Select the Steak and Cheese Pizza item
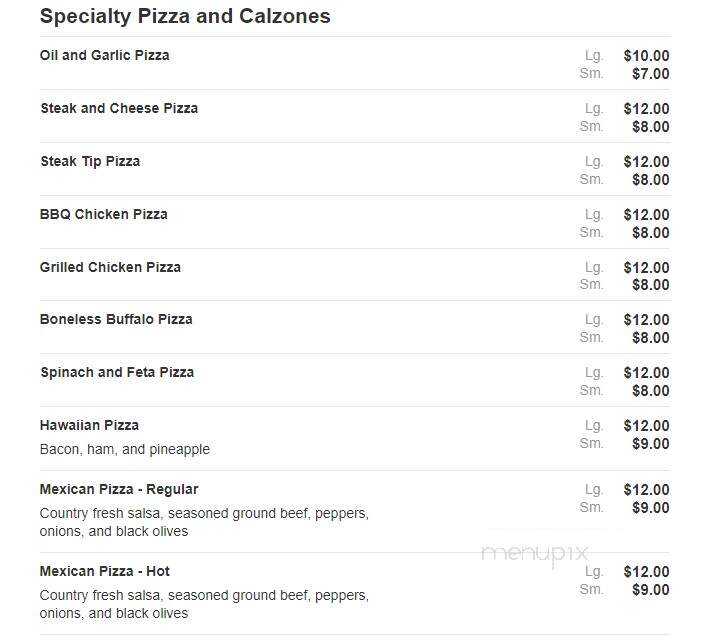 point(119,108)
